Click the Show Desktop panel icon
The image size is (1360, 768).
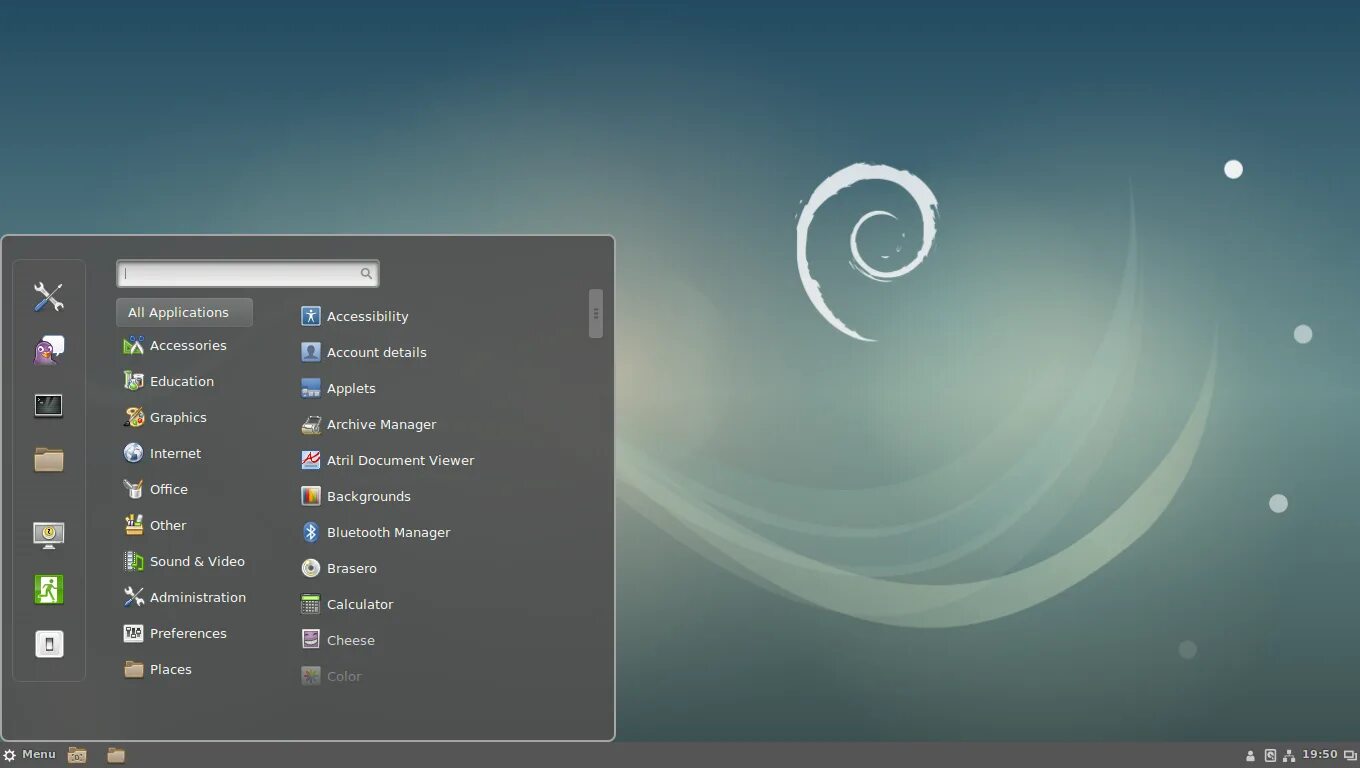point(77,755)
